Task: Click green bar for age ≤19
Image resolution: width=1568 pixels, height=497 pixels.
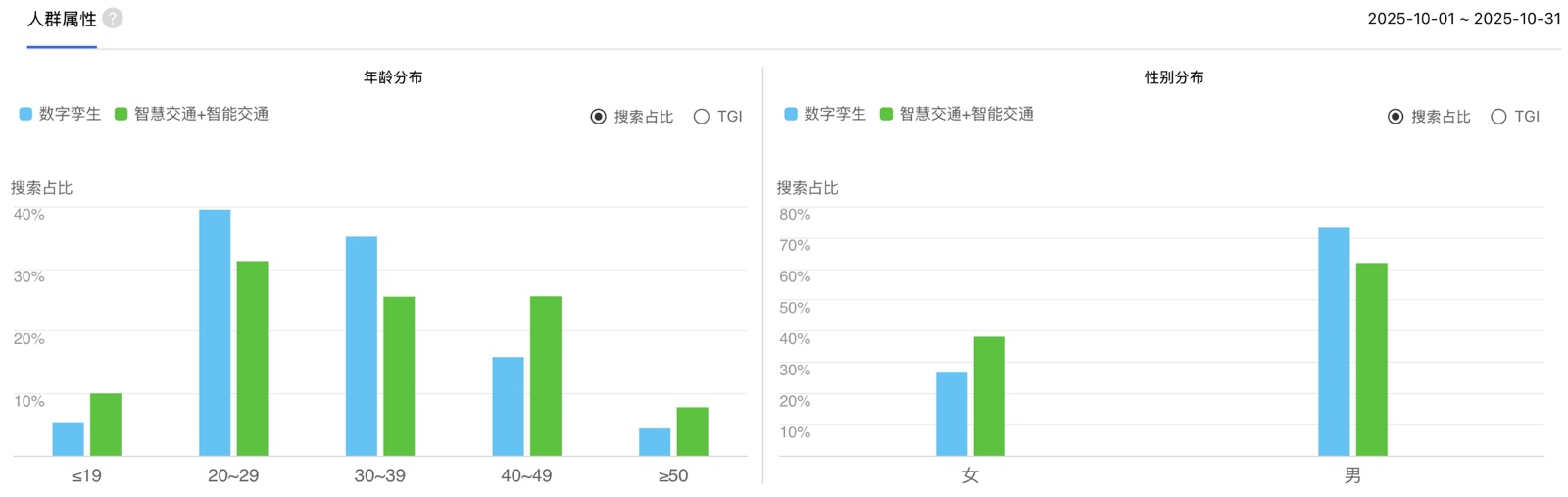Action: (106, 424)
